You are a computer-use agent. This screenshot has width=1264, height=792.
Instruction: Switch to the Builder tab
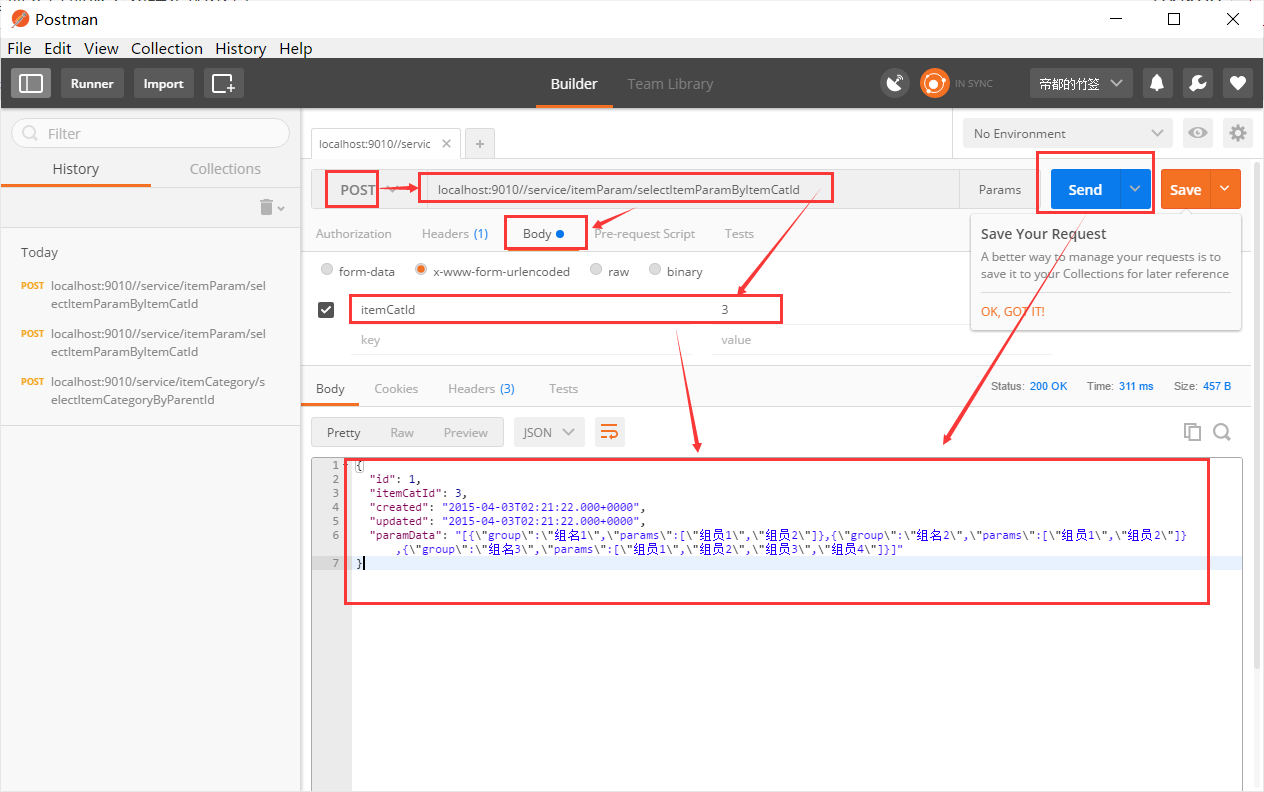coord(574,84)
